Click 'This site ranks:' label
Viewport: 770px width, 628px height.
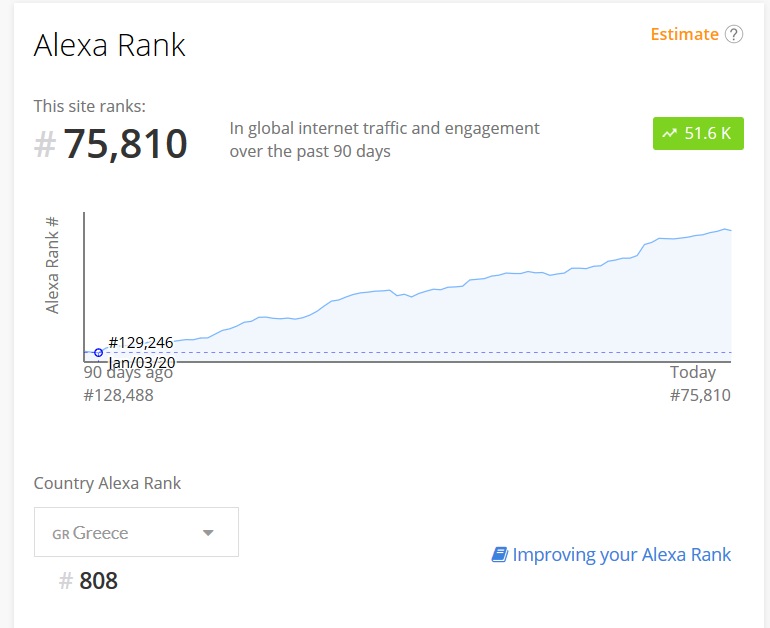point(89,106)
